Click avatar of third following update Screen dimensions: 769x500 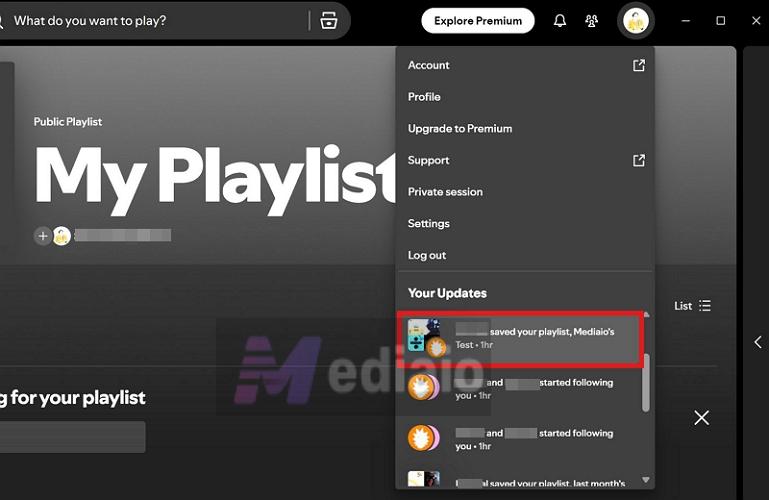[423, 438]
